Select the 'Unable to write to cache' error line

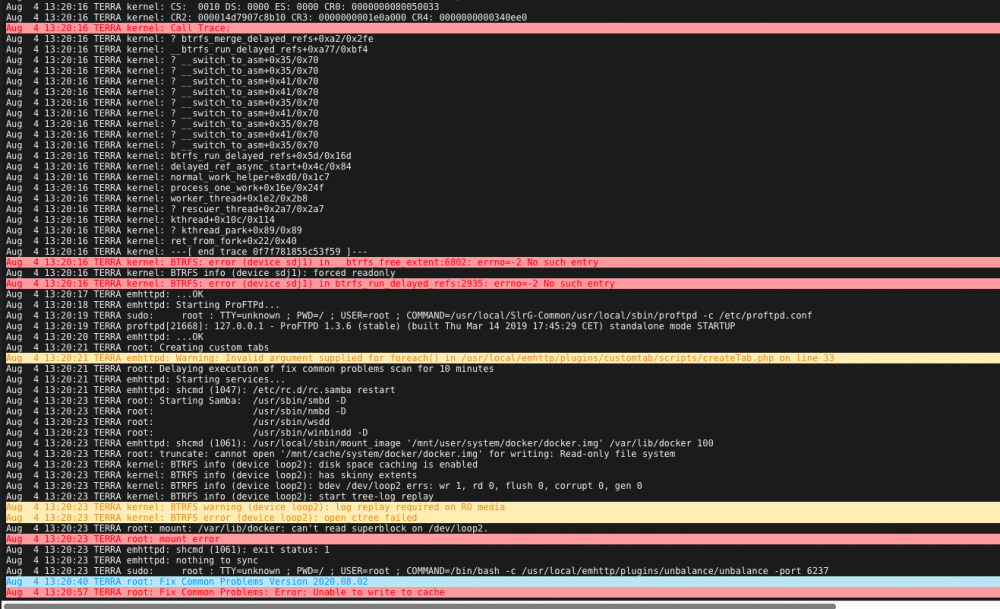click(x=503, y=592)
